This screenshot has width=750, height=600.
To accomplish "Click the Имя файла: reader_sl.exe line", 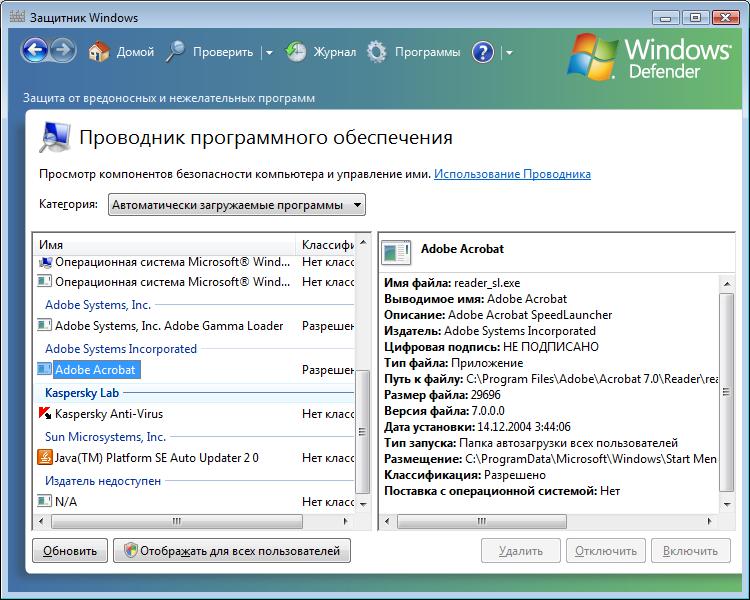I will click(x=452, y=283).
